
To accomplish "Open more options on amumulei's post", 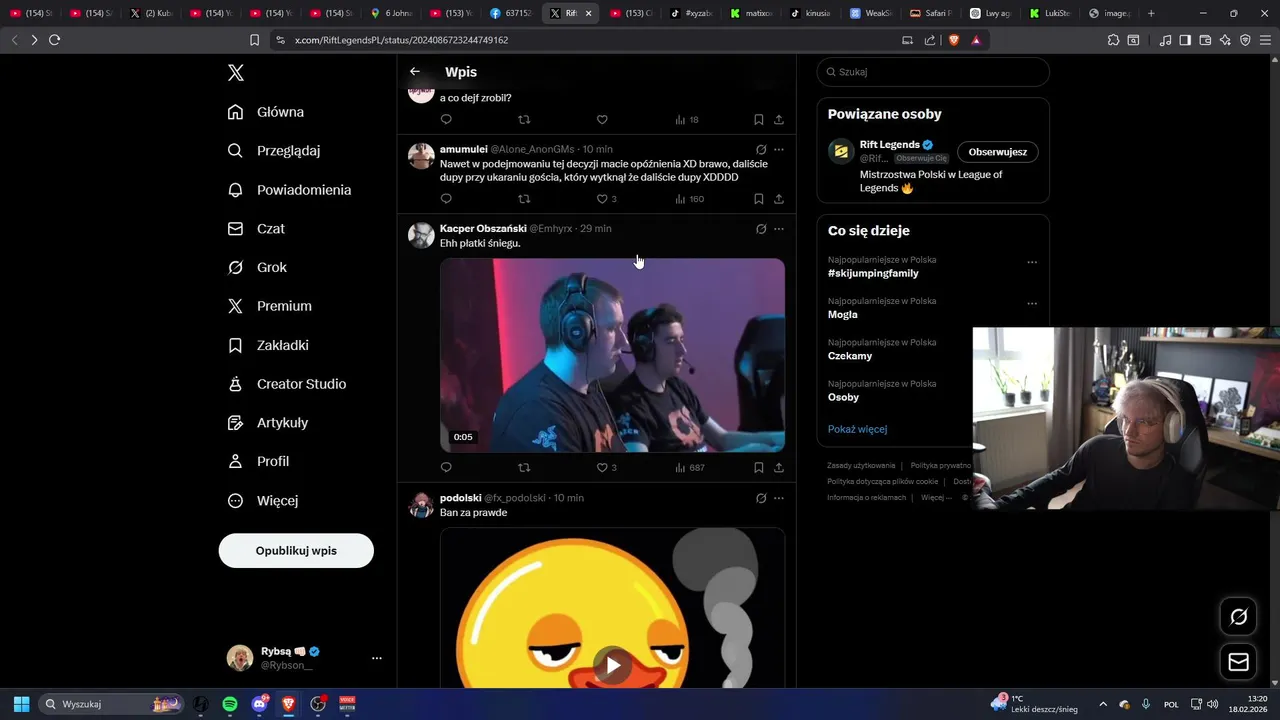I will point(779,149).
